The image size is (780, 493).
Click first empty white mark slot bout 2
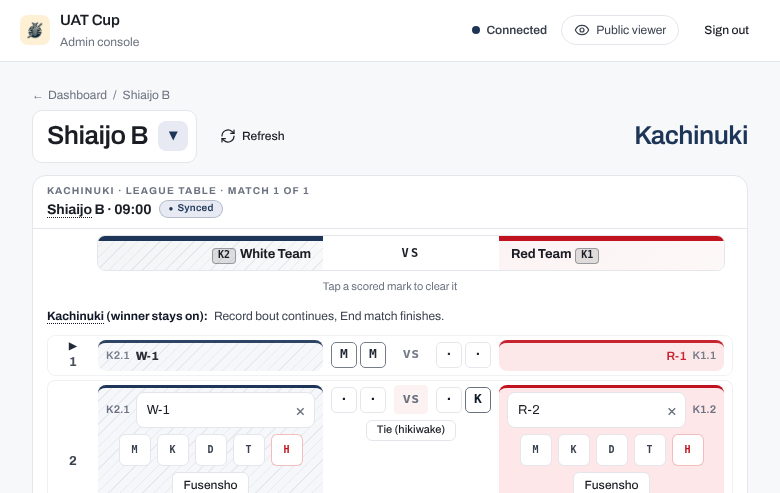pos(344,399)
